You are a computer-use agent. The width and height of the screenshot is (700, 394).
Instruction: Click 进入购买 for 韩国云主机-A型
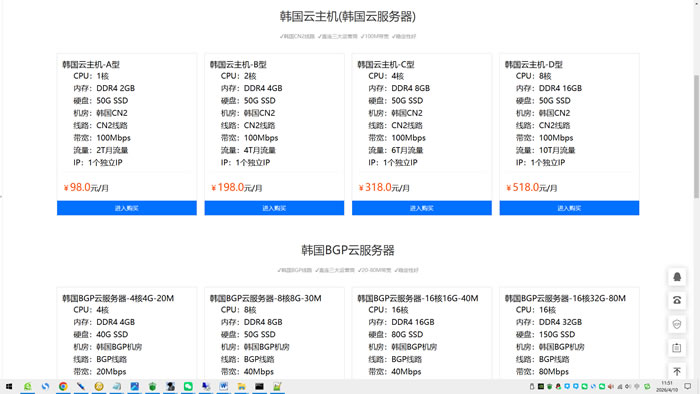coord(127,208)
